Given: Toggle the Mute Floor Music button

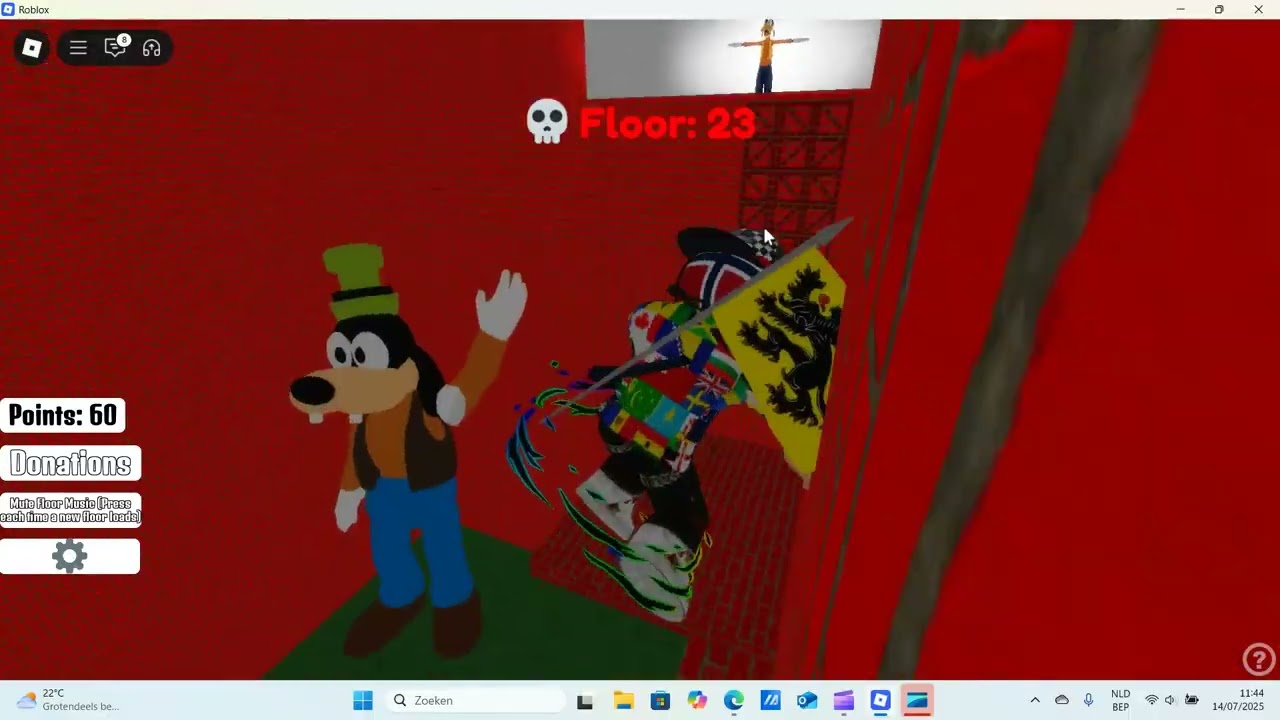Looking at the screenshot, I should (x=70, y=510).
